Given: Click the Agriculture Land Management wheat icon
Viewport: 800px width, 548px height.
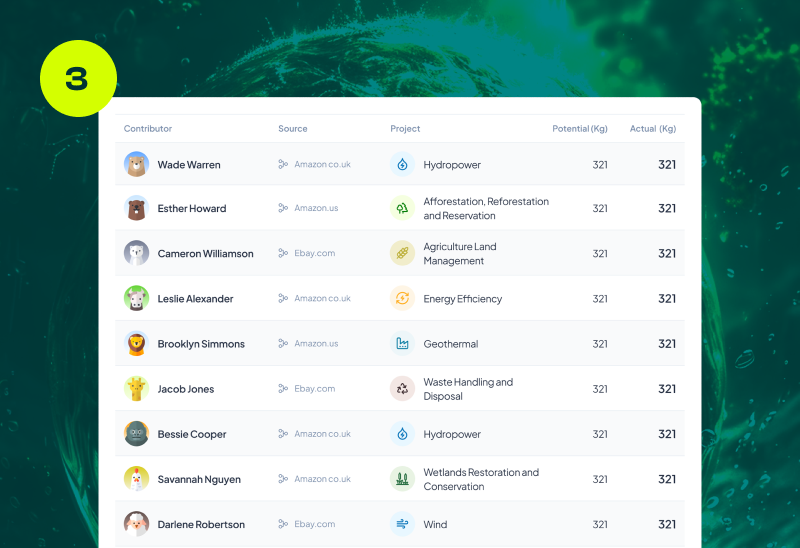Looking at the screenshot, I should point(402,253).
